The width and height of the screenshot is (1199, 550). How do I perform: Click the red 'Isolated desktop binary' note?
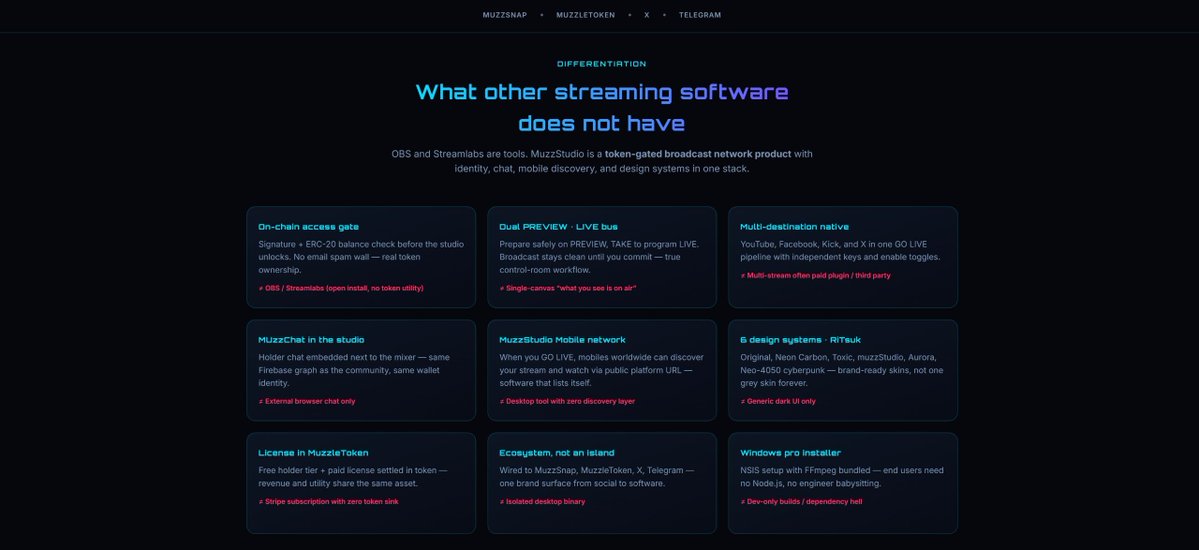coord(542,502)
